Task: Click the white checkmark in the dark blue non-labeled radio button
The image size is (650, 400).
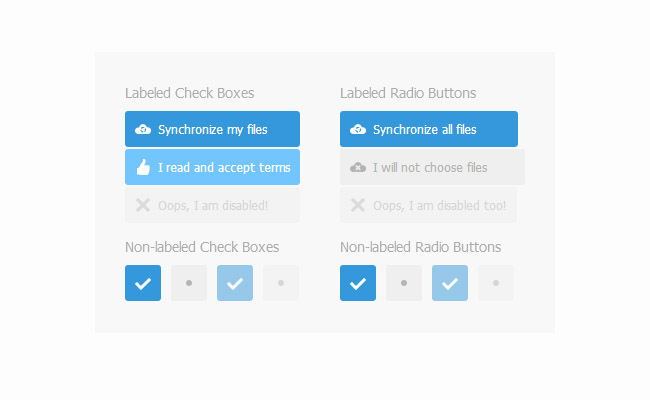Action: pyautogui.click(x=358, y=283)
